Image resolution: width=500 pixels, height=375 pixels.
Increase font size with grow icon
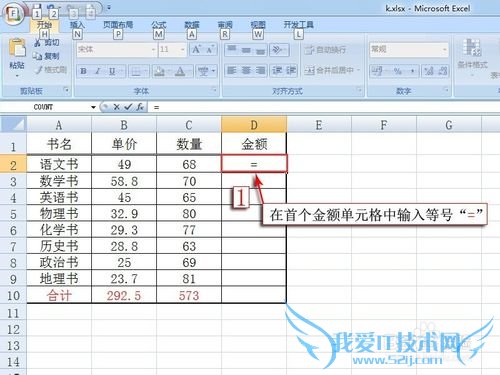[x=196, y=50]
